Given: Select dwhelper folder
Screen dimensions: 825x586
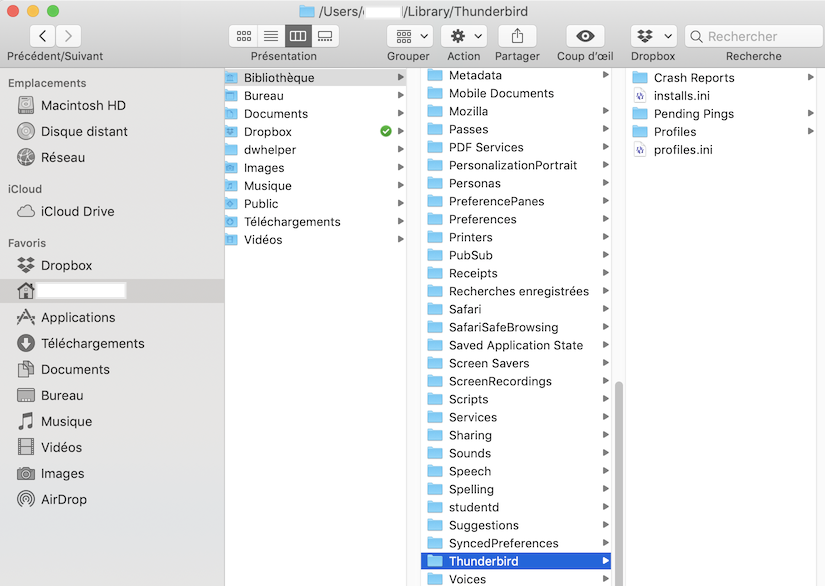Looking at the screenshot, I should click(x=315, y=150).
